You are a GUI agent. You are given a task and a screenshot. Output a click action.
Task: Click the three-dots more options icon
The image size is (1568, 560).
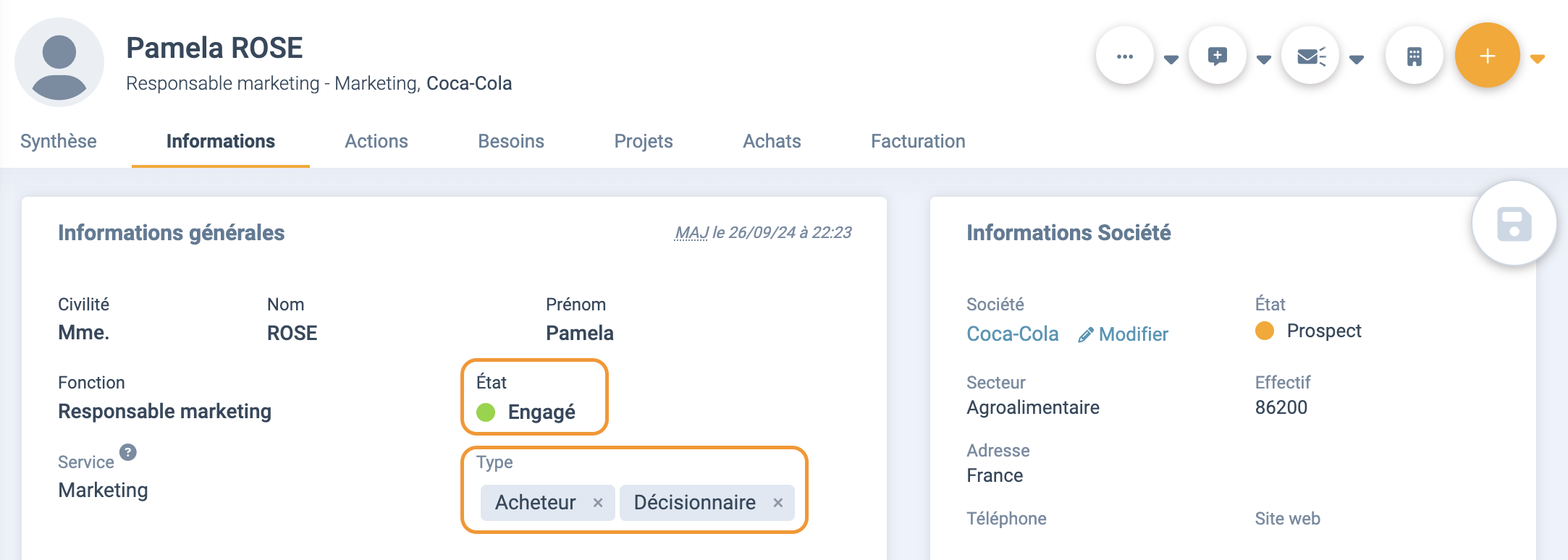click(x=1124, y=56)
